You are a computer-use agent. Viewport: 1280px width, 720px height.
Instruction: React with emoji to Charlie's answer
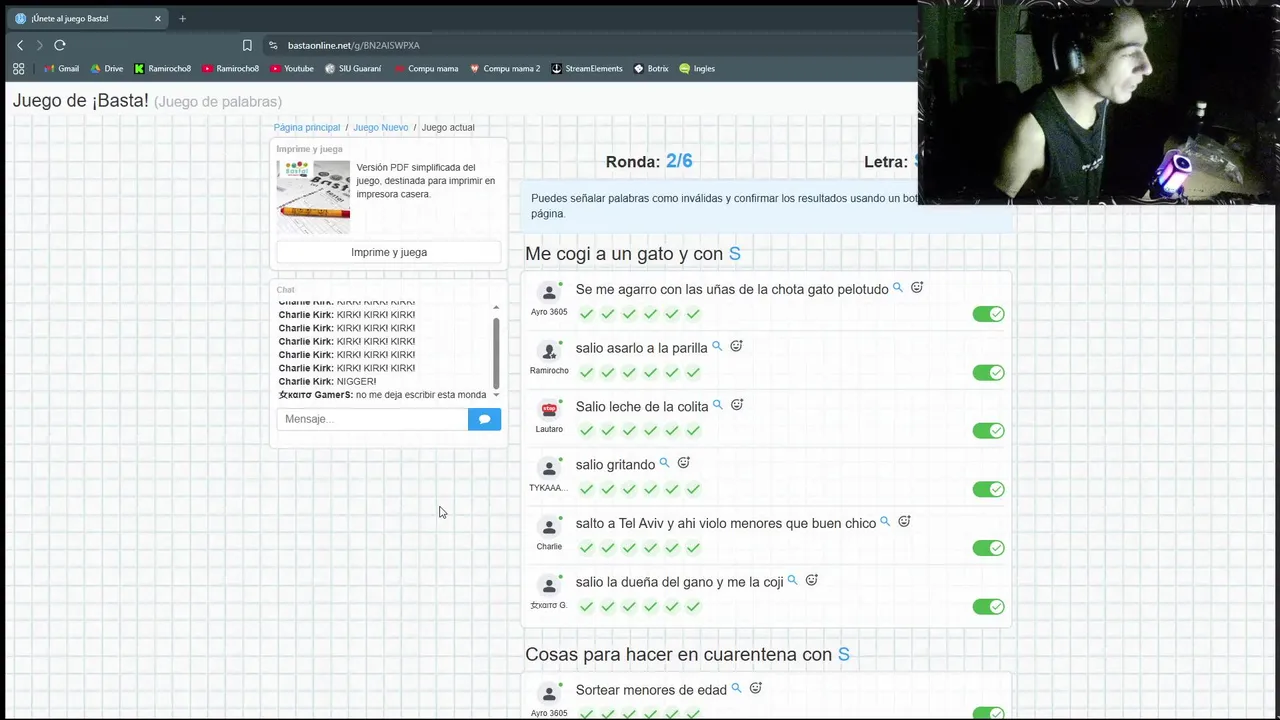[x=904, y=522]
